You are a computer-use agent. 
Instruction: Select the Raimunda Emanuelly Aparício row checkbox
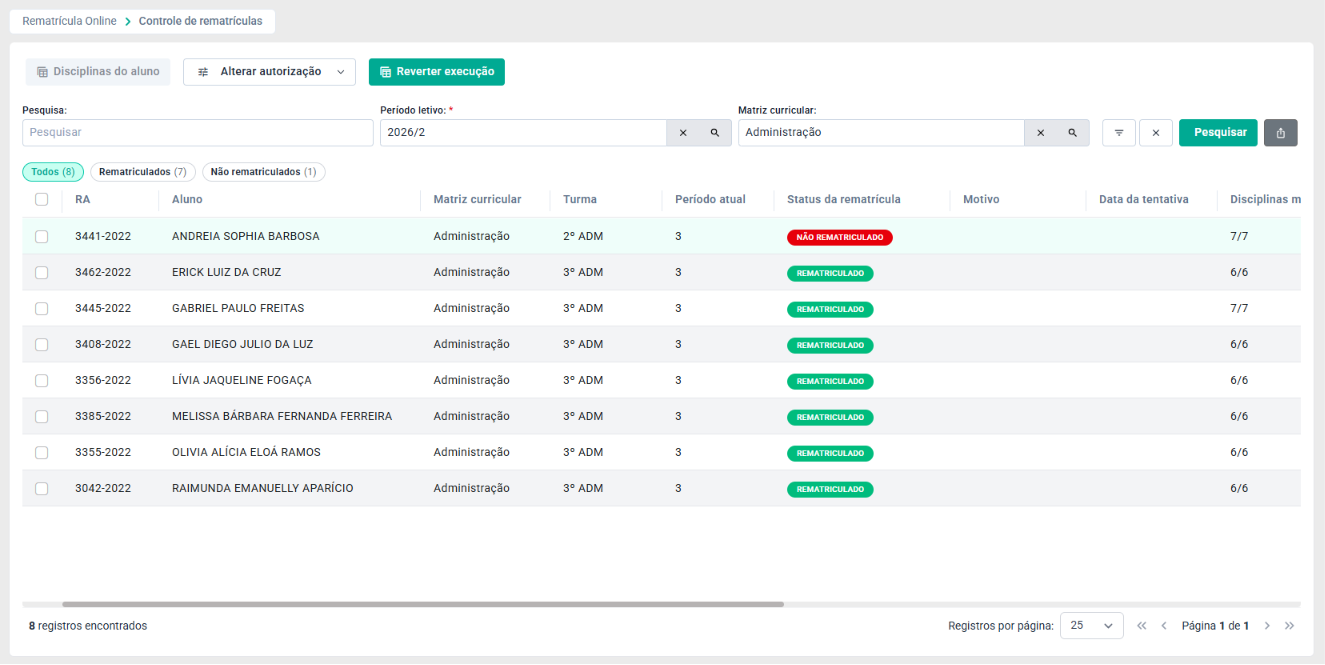coord(41,489)
